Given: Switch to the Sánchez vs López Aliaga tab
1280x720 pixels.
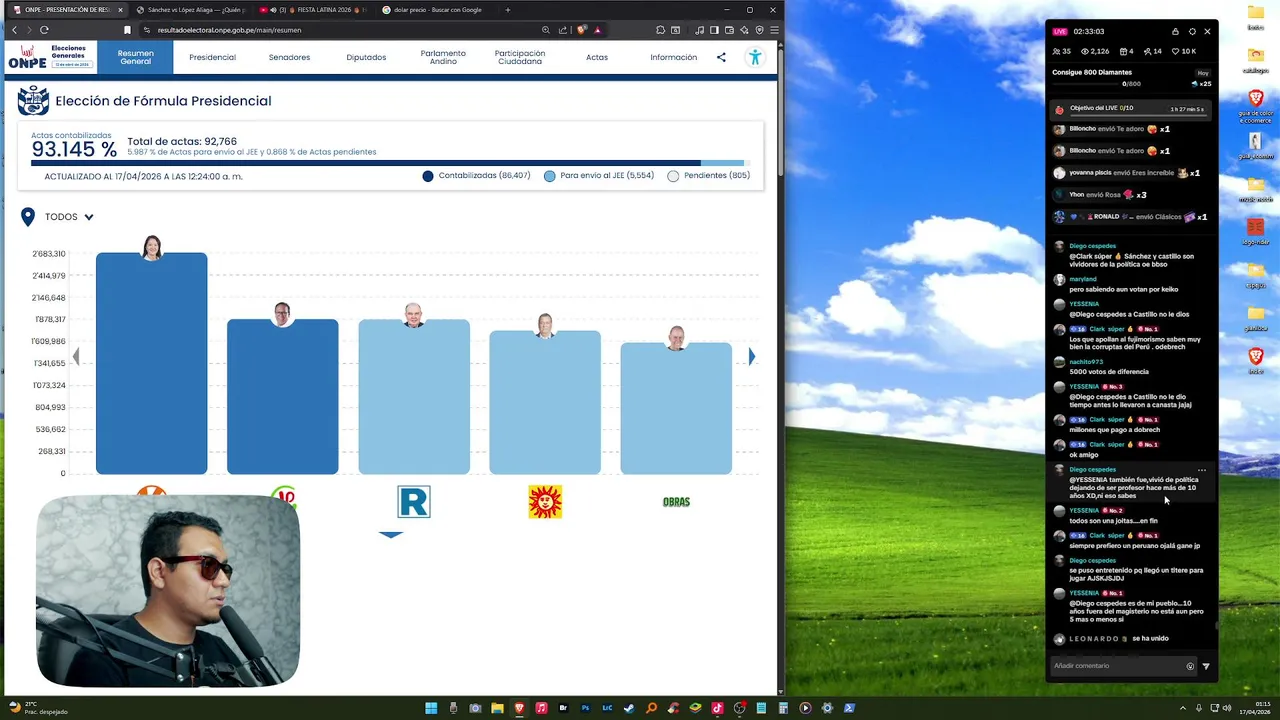Looking at the screenshot, I should point(190,10).
